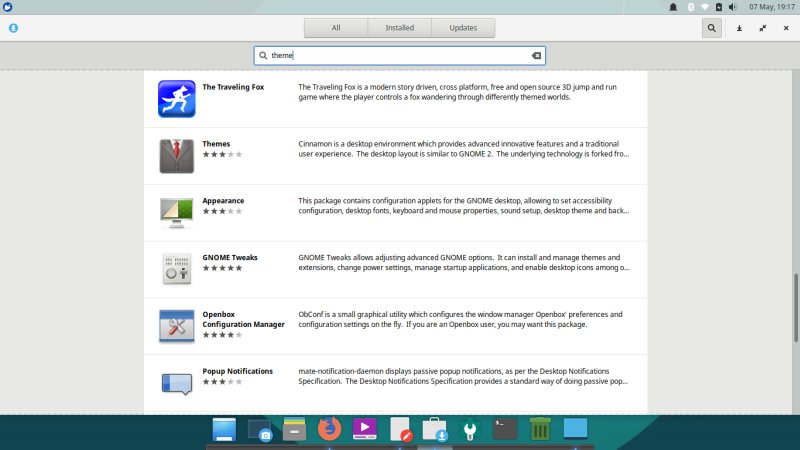Click the Appearance star rating

click(222, 211)
